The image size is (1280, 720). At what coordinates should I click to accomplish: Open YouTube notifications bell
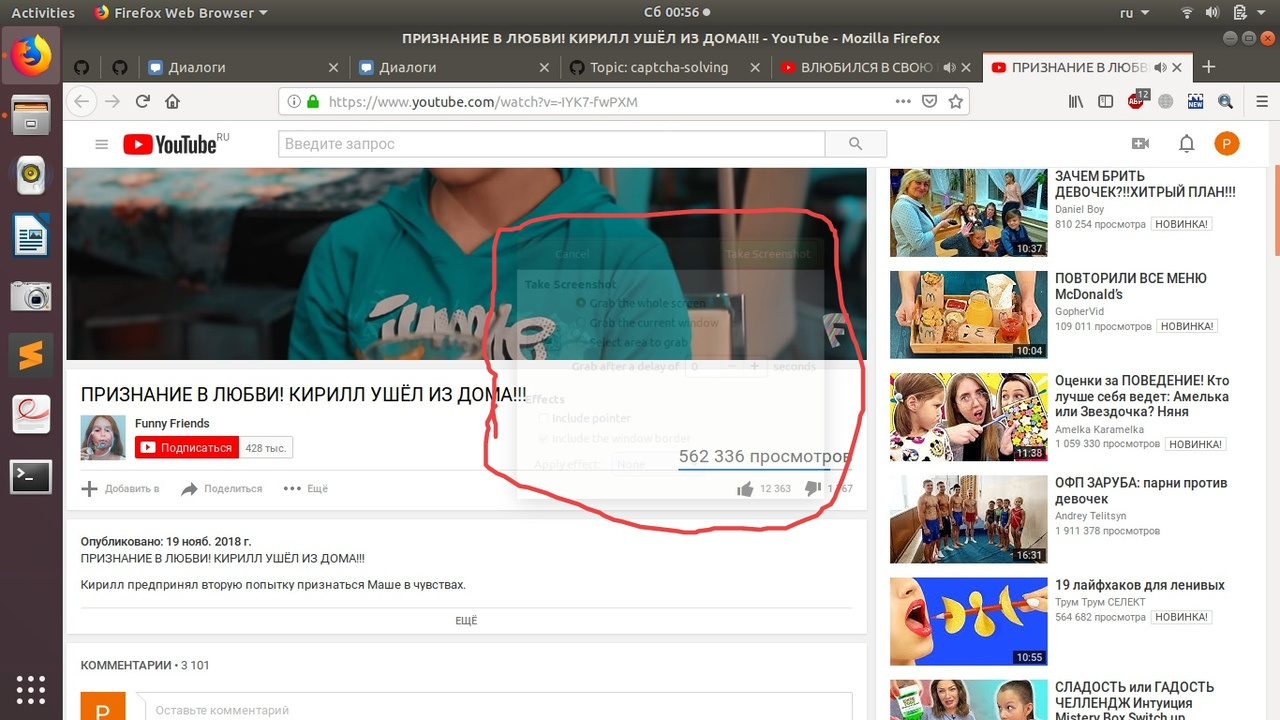[1186, 144]
